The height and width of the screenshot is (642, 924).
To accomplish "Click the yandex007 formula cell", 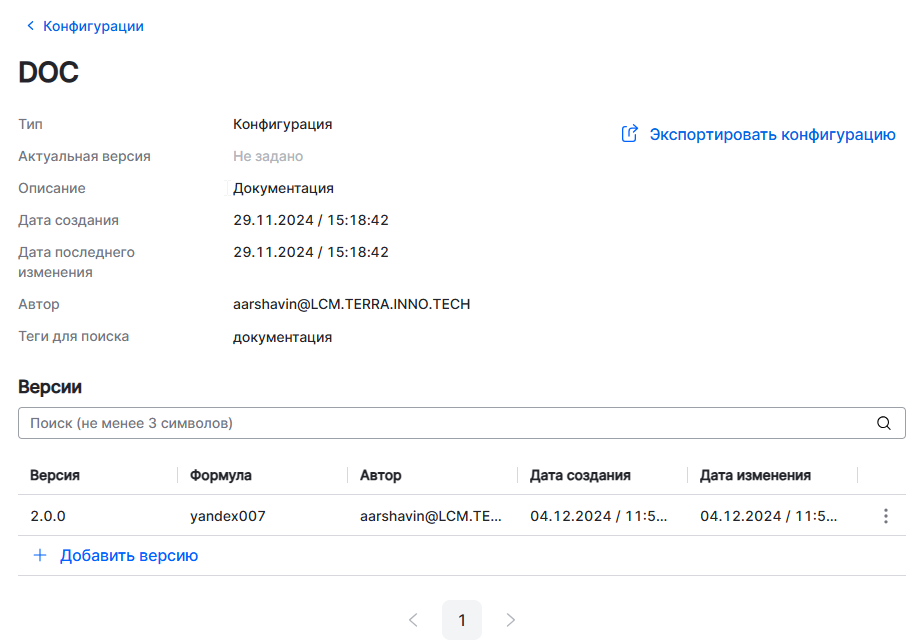I will pyautogui.click(x=228, y=516).
